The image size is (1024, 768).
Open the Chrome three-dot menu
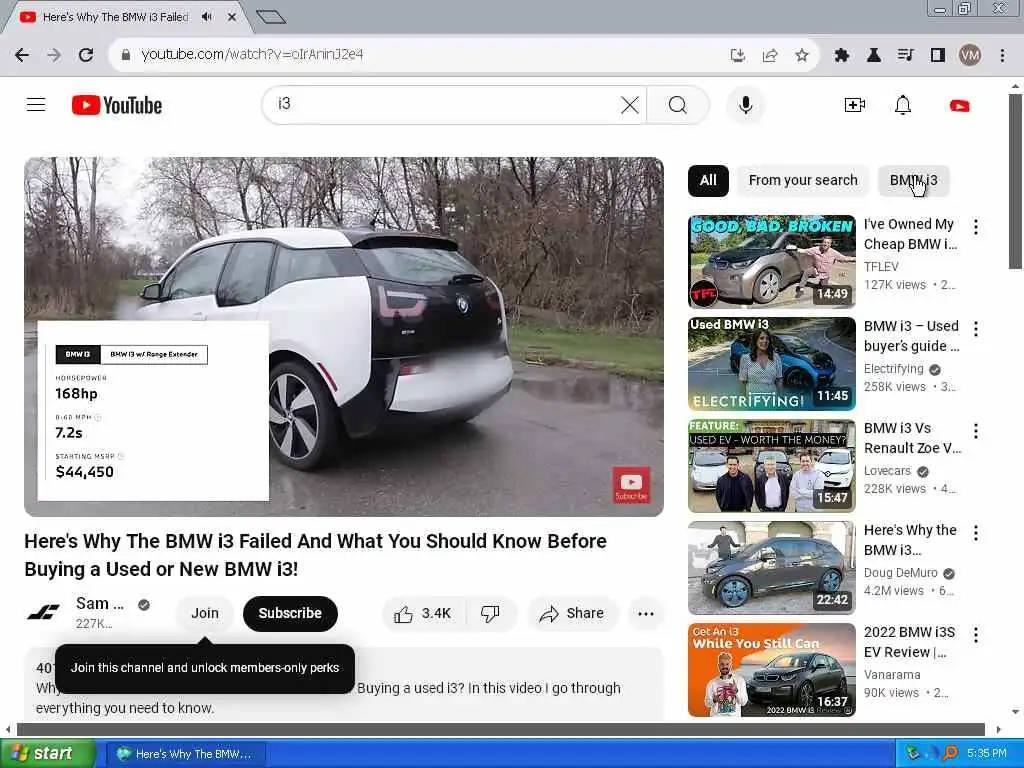click(x=1002, y=56)
